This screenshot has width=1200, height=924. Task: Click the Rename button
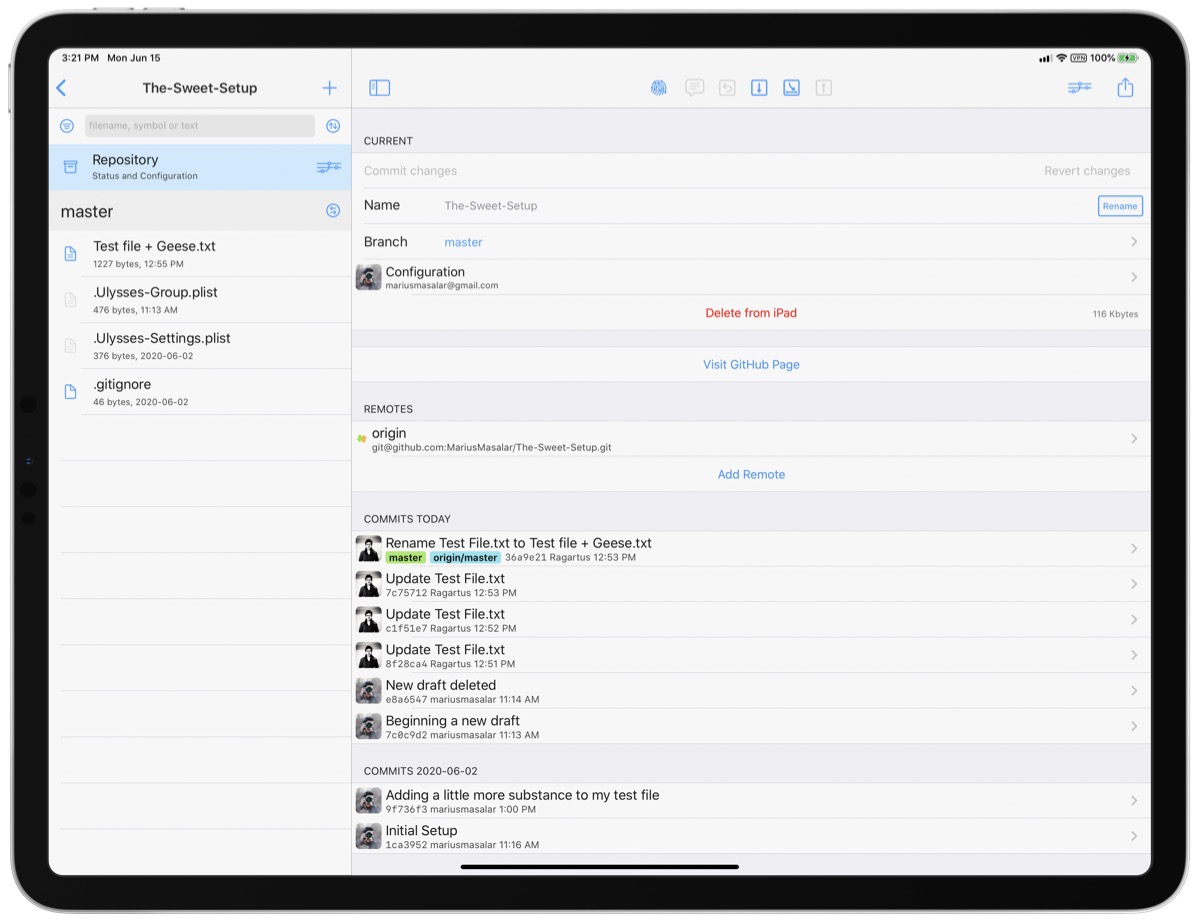click(1120, 206)
